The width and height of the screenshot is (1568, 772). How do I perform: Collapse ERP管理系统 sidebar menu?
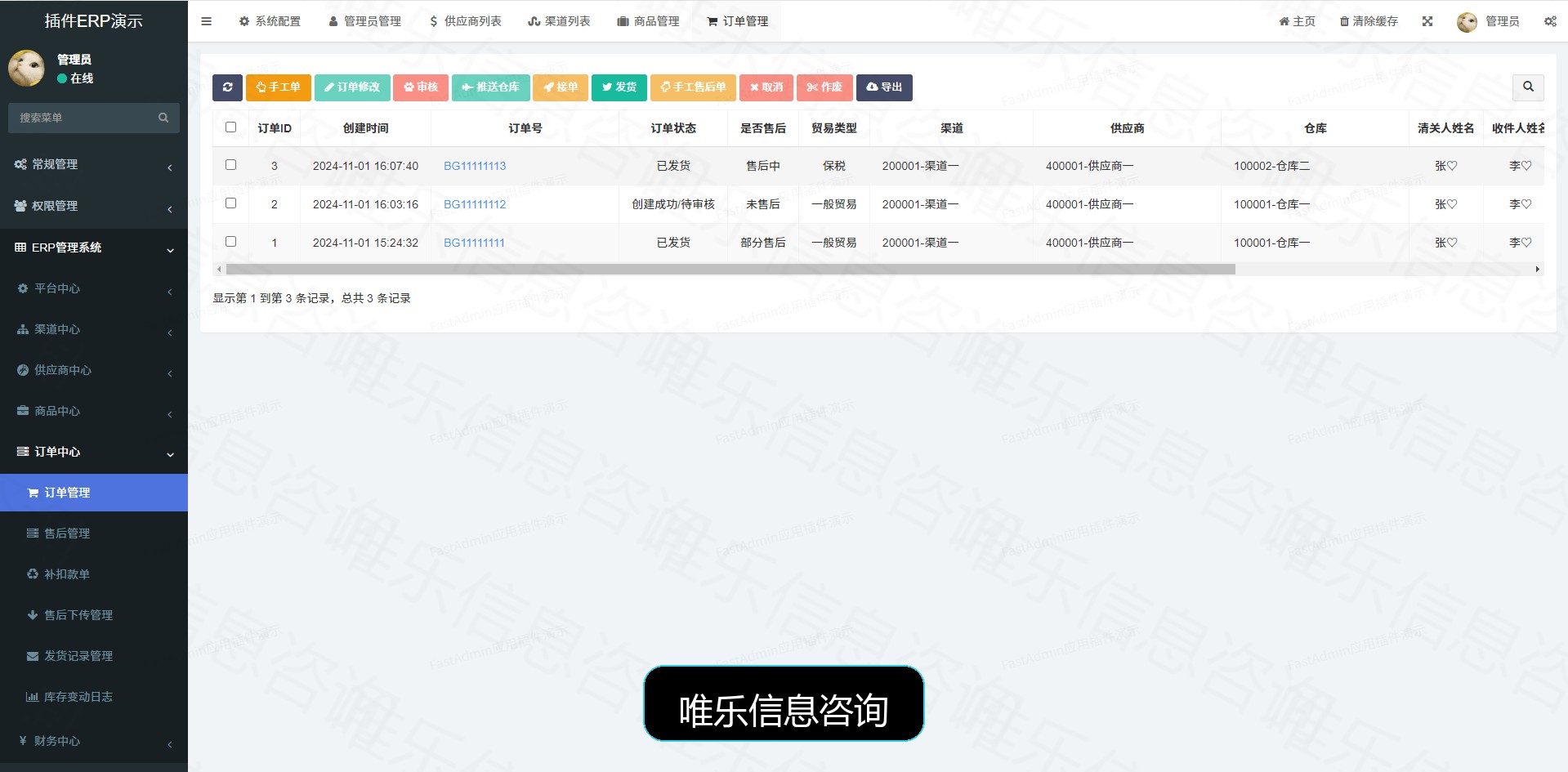94,248
